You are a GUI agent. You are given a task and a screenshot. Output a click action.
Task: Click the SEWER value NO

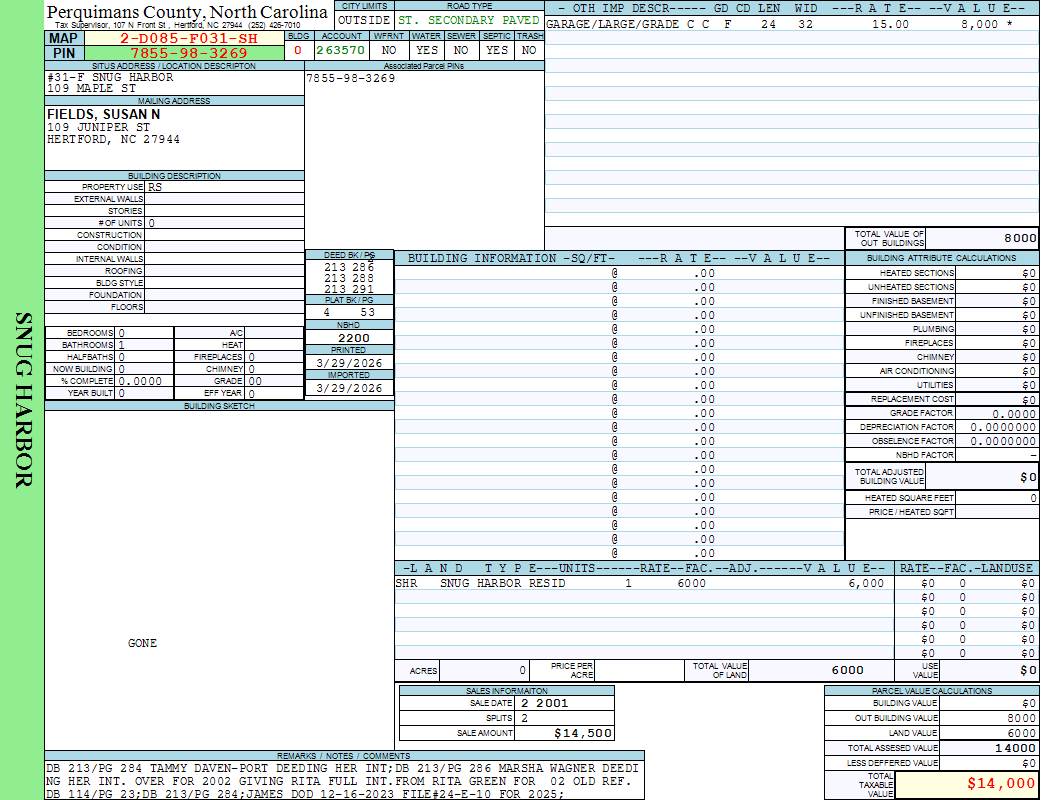click(x=461, y=50)
